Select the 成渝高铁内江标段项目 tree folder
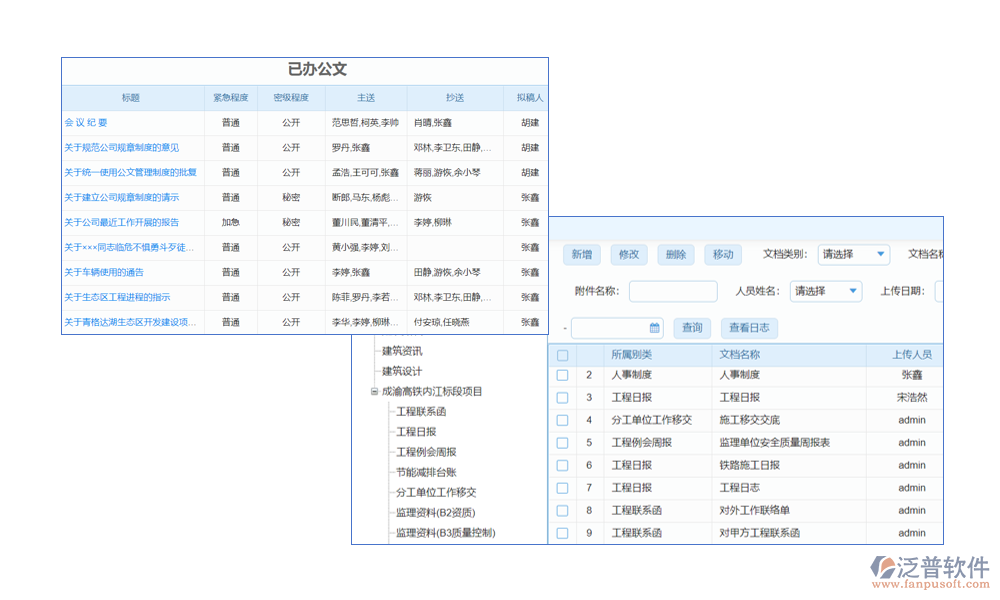 point(432,391)
